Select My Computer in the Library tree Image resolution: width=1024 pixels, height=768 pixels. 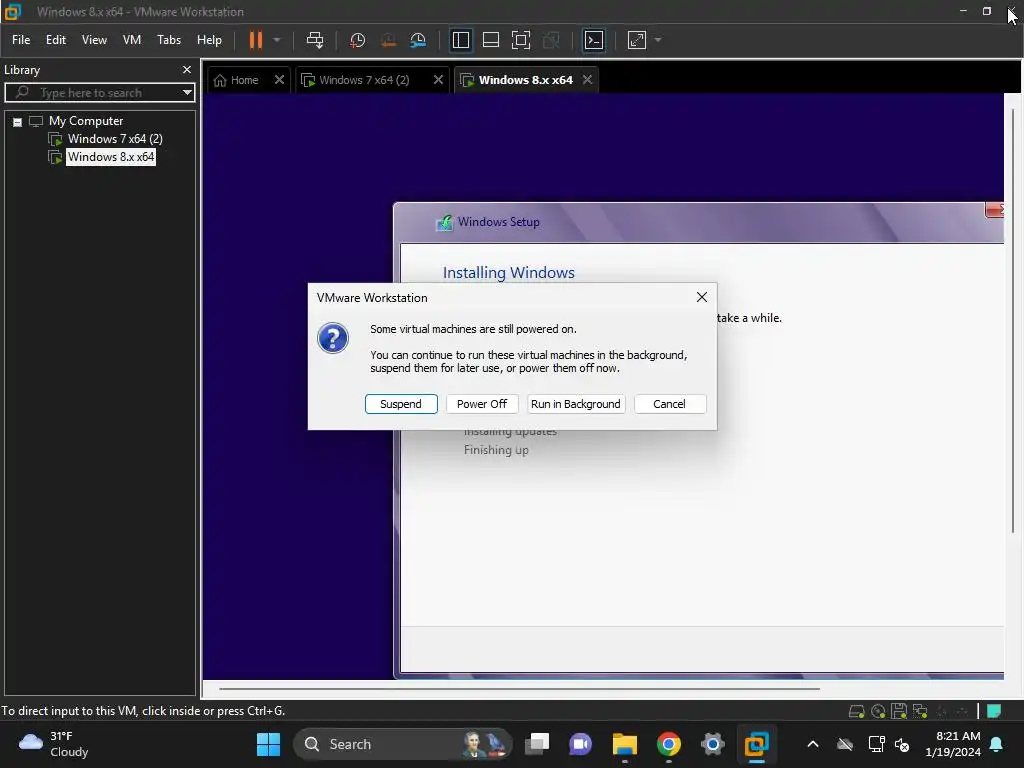coord(86,121)
